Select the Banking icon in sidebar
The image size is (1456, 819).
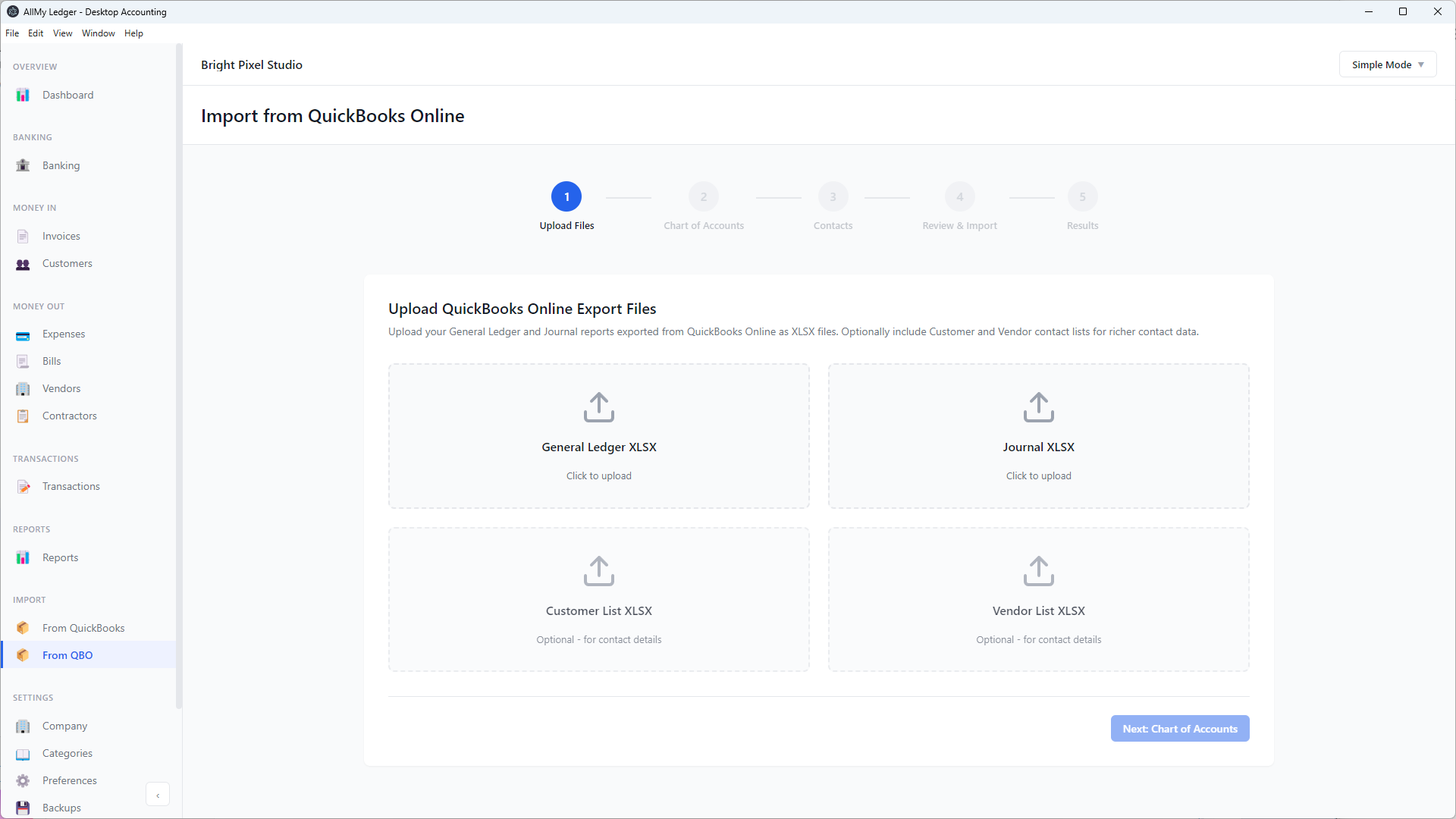pyautogui.click(x=22, y=165)
